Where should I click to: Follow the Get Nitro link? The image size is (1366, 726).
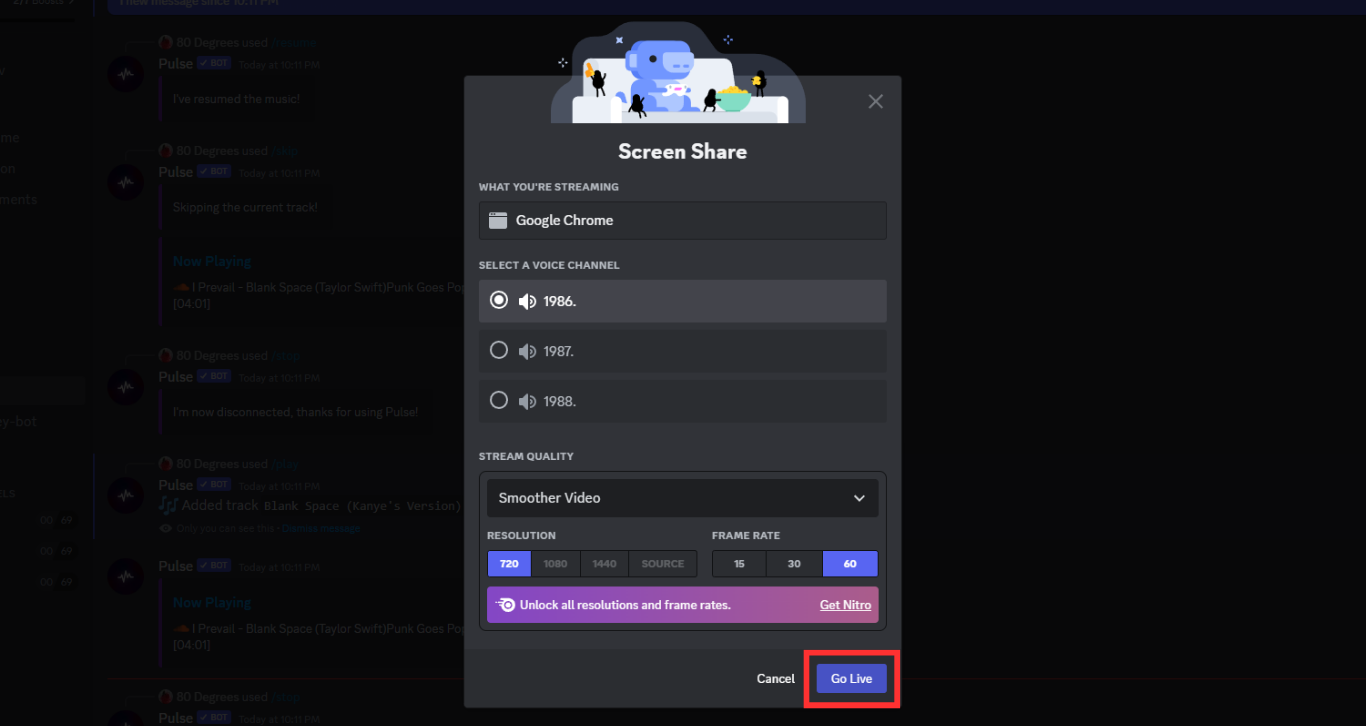pyautogui.click(x=845, y=605)
